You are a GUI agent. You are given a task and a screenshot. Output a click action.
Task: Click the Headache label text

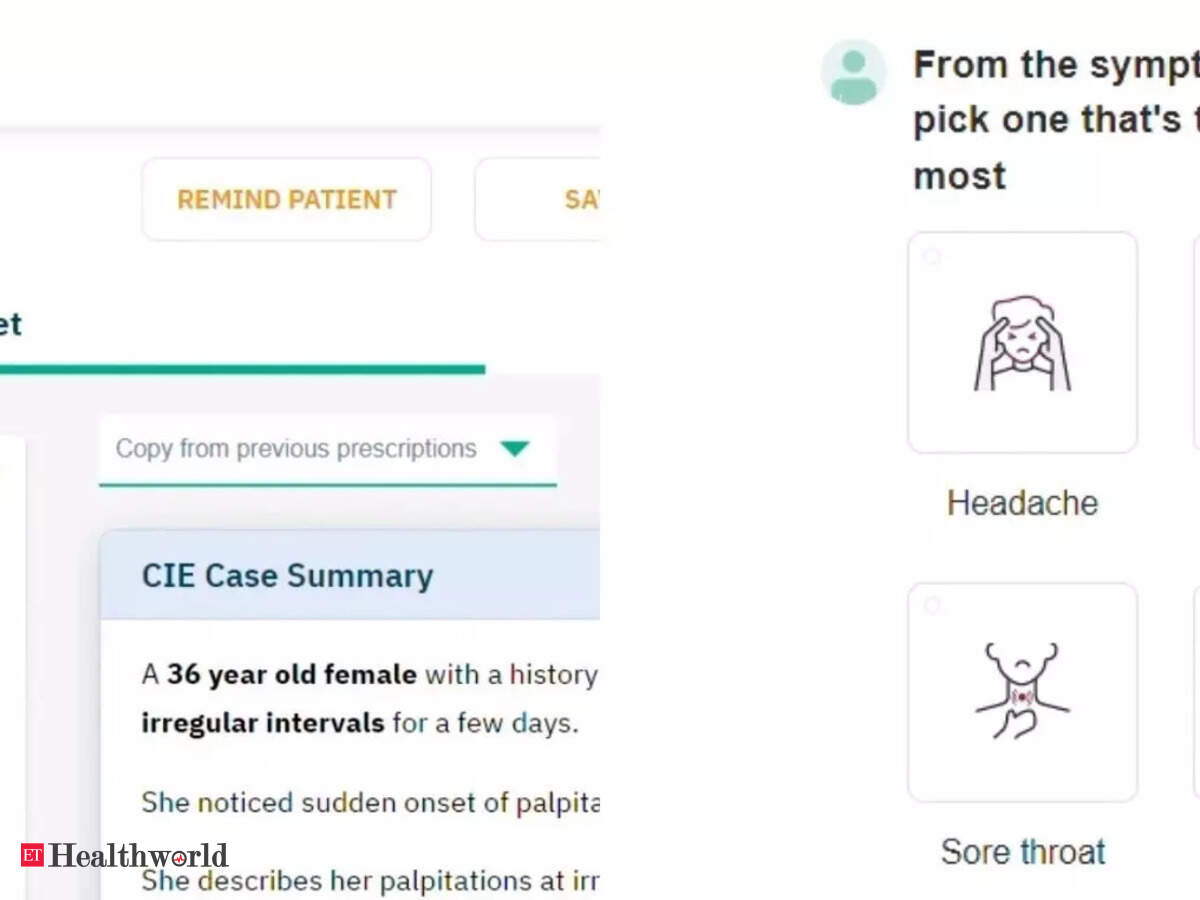1022,502
